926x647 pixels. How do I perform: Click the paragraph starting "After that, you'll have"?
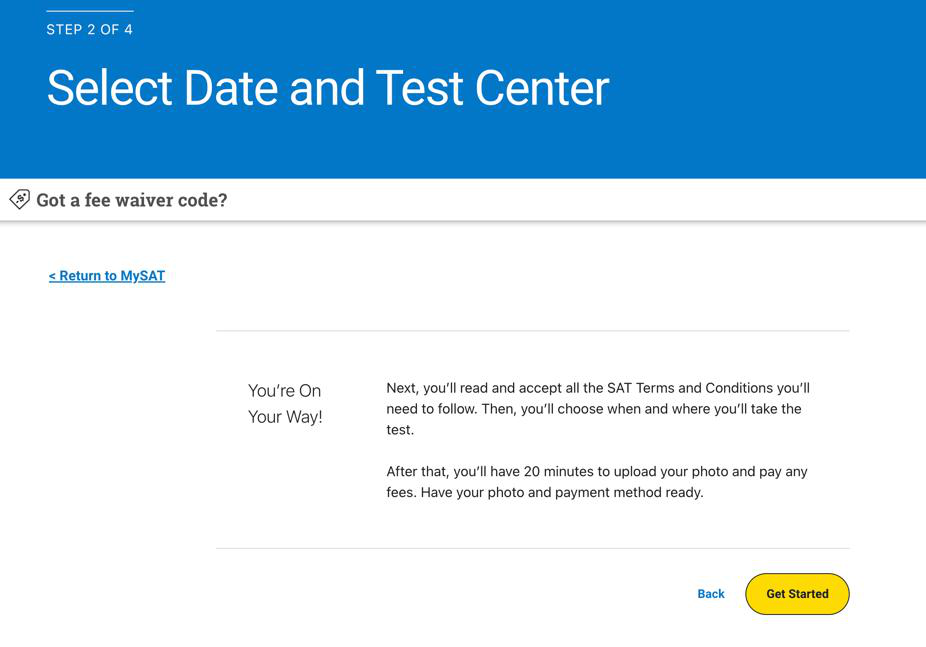click(597, 482)
